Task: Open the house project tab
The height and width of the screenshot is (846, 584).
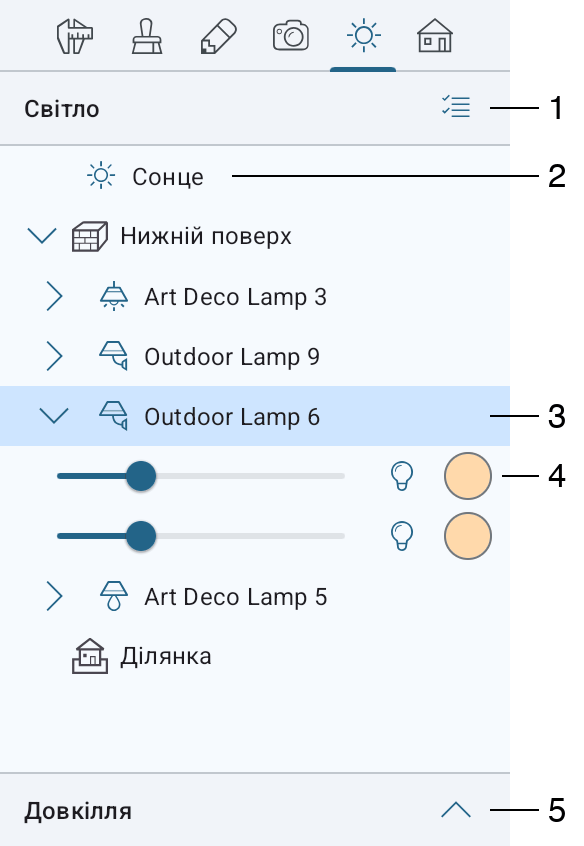Action: click(435, 36)
